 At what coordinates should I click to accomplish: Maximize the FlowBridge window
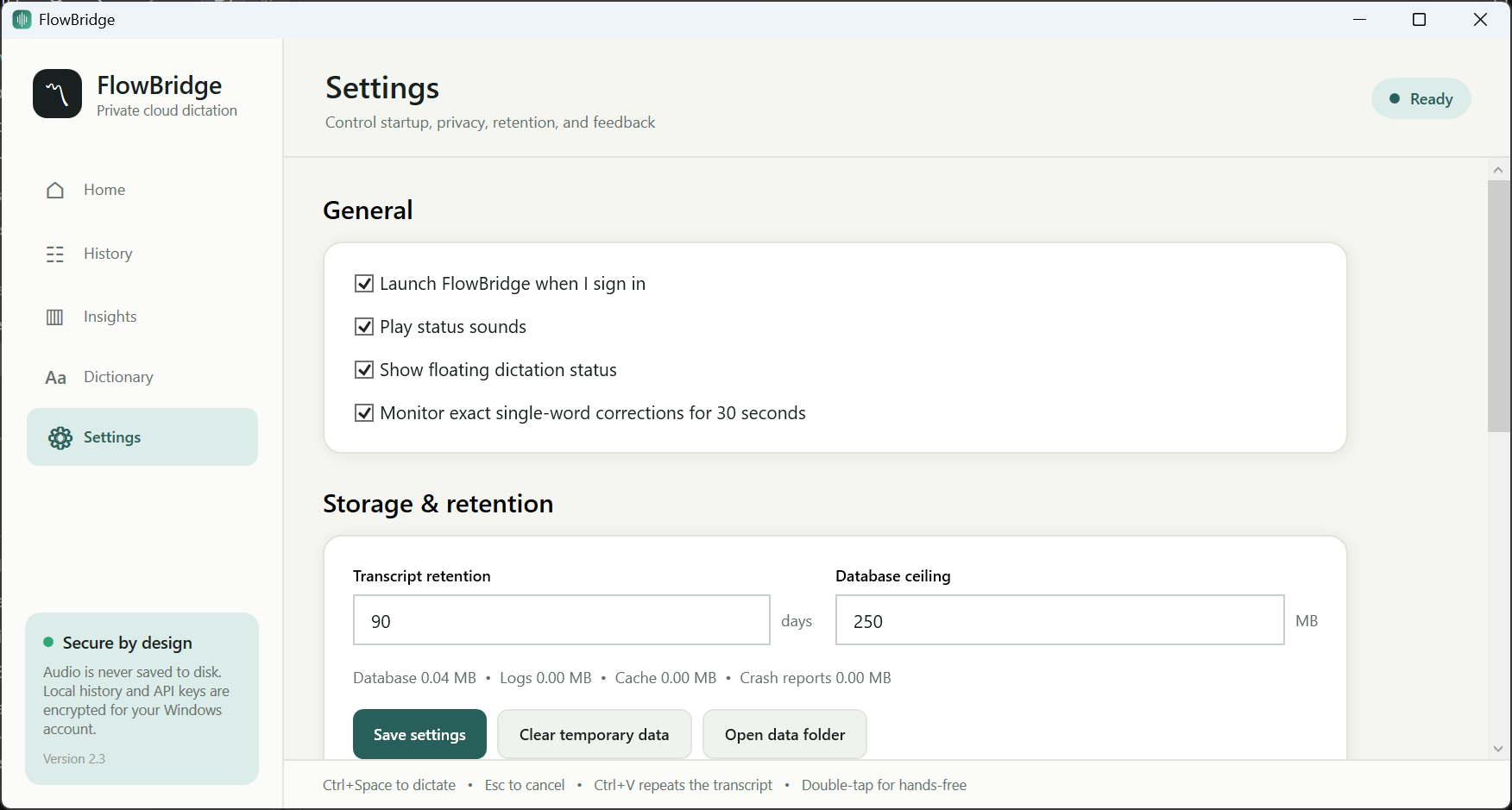click(1419, 19)
